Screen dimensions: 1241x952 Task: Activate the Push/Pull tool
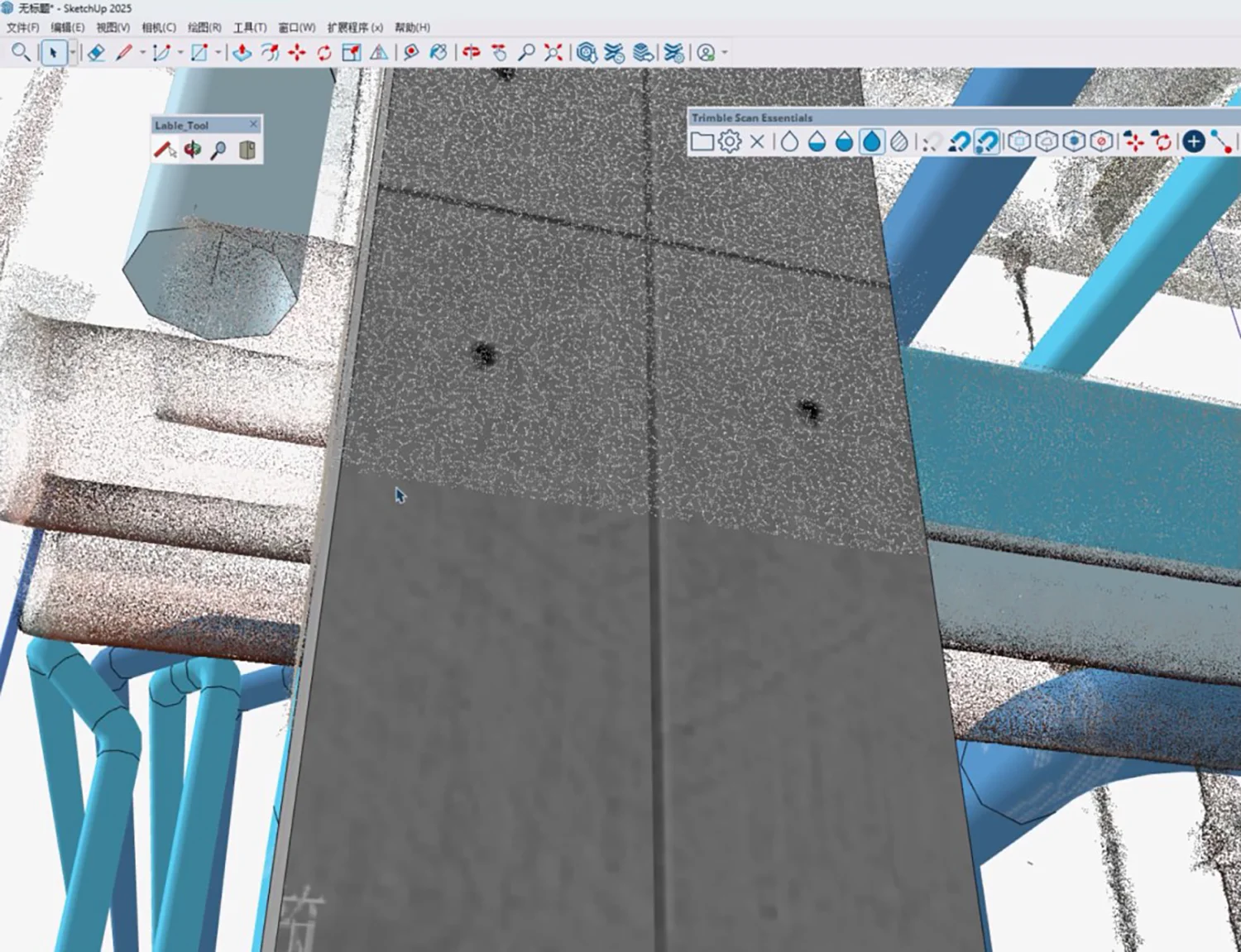[242, 53]
